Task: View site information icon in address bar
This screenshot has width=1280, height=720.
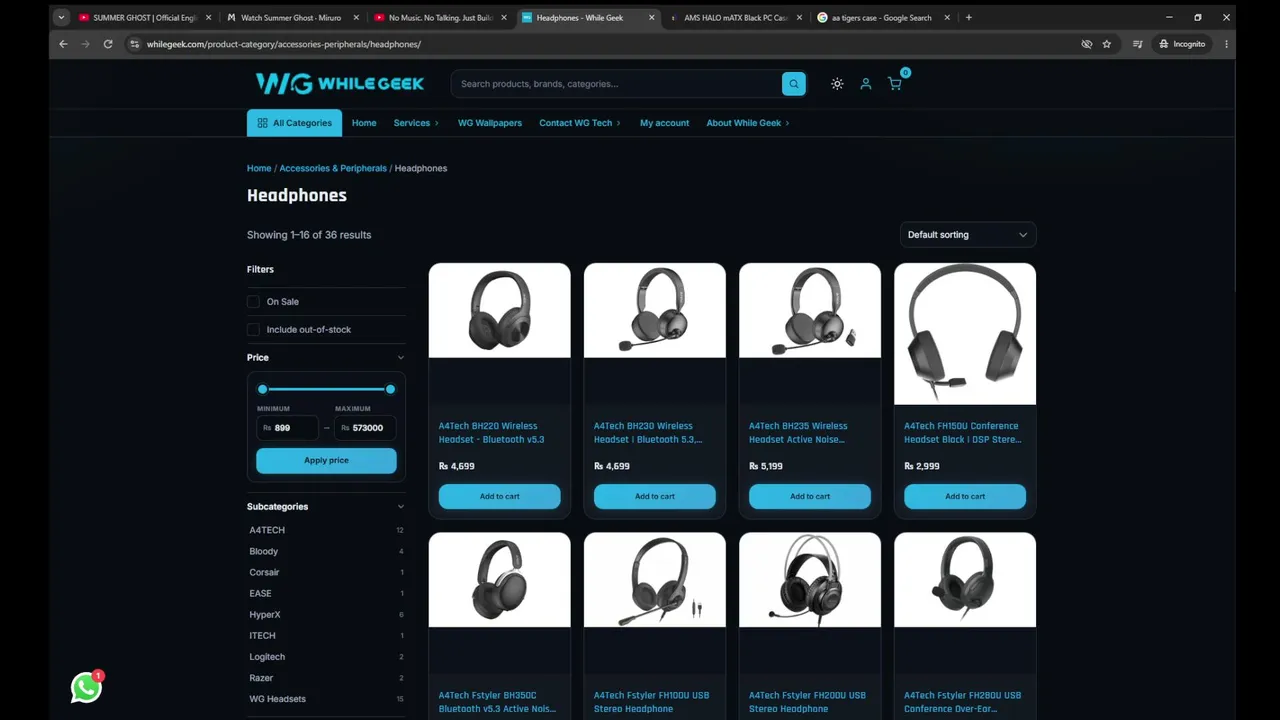Action: (134, 44)
